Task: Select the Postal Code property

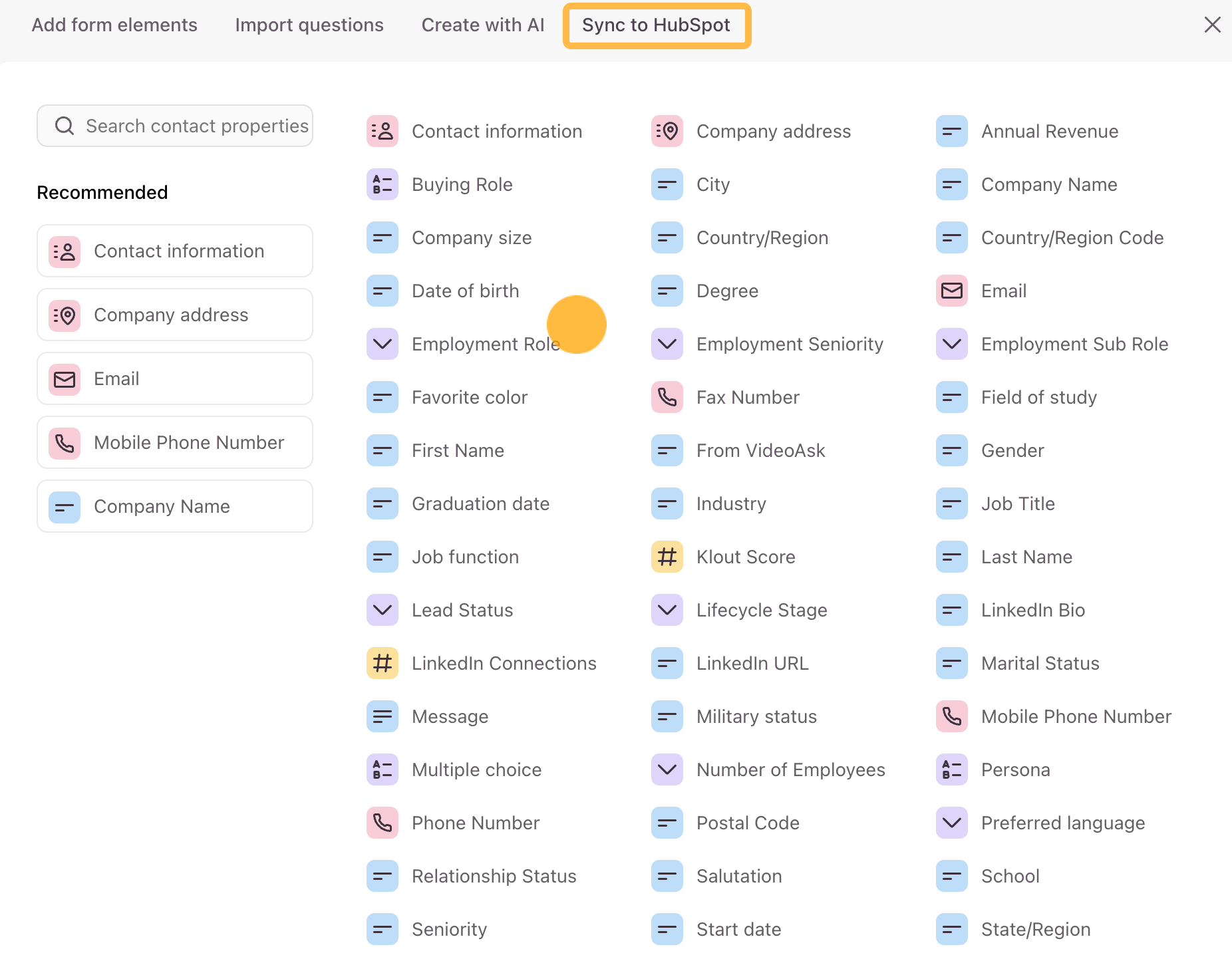Action: point(726,823)
